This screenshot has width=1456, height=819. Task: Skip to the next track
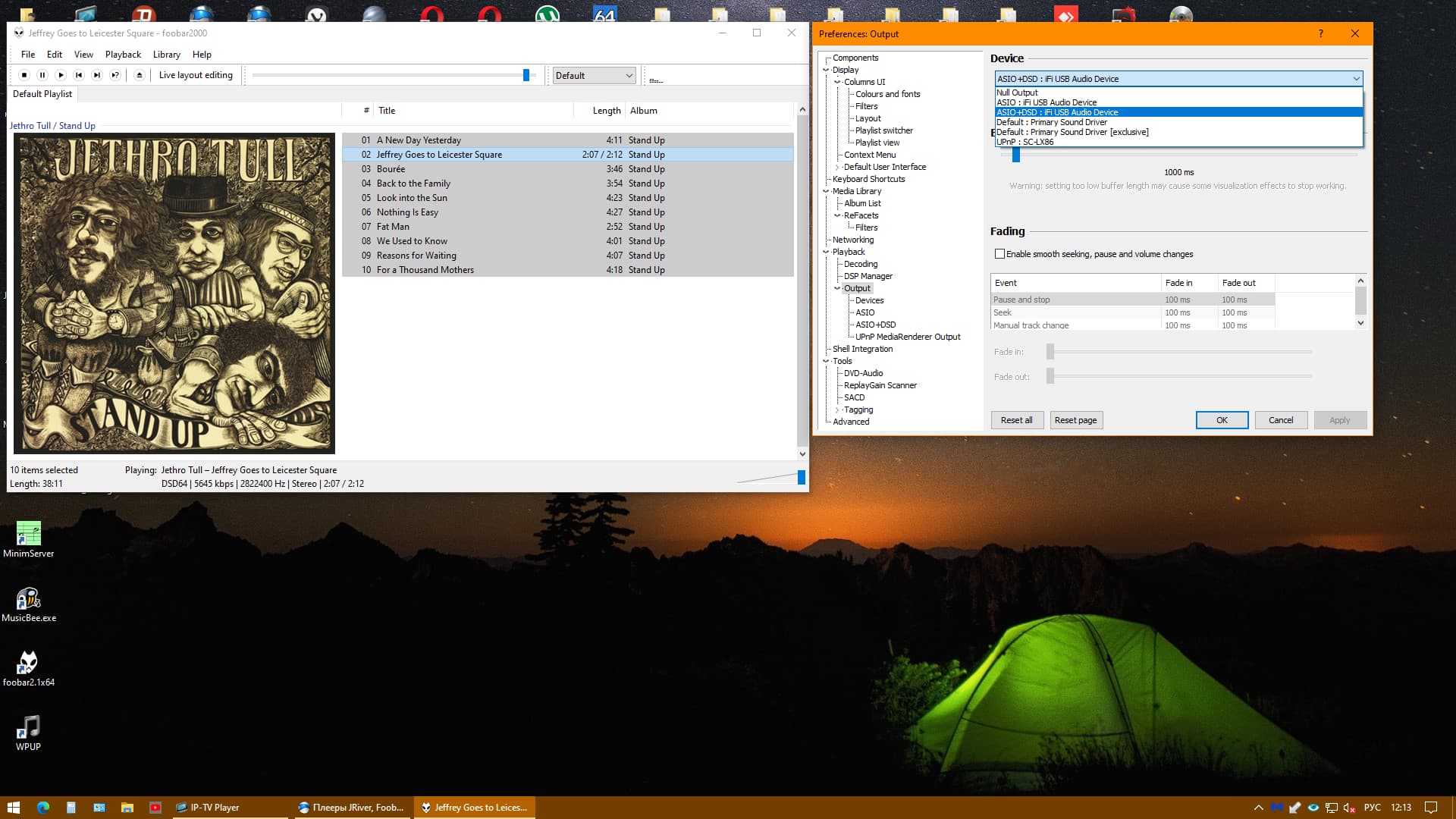pos(97,75)
